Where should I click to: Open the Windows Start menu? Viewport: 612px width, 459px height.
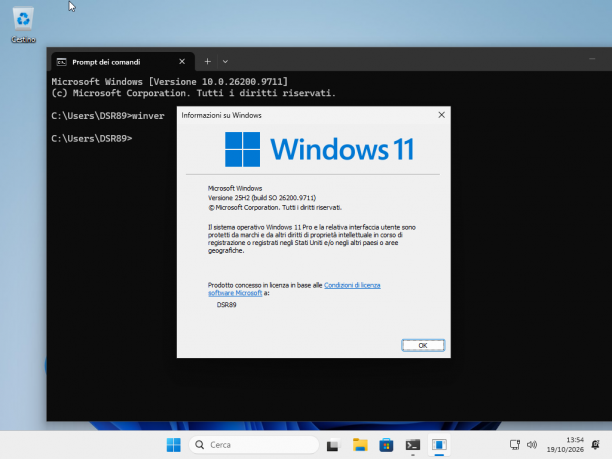[x=174, y=445]
